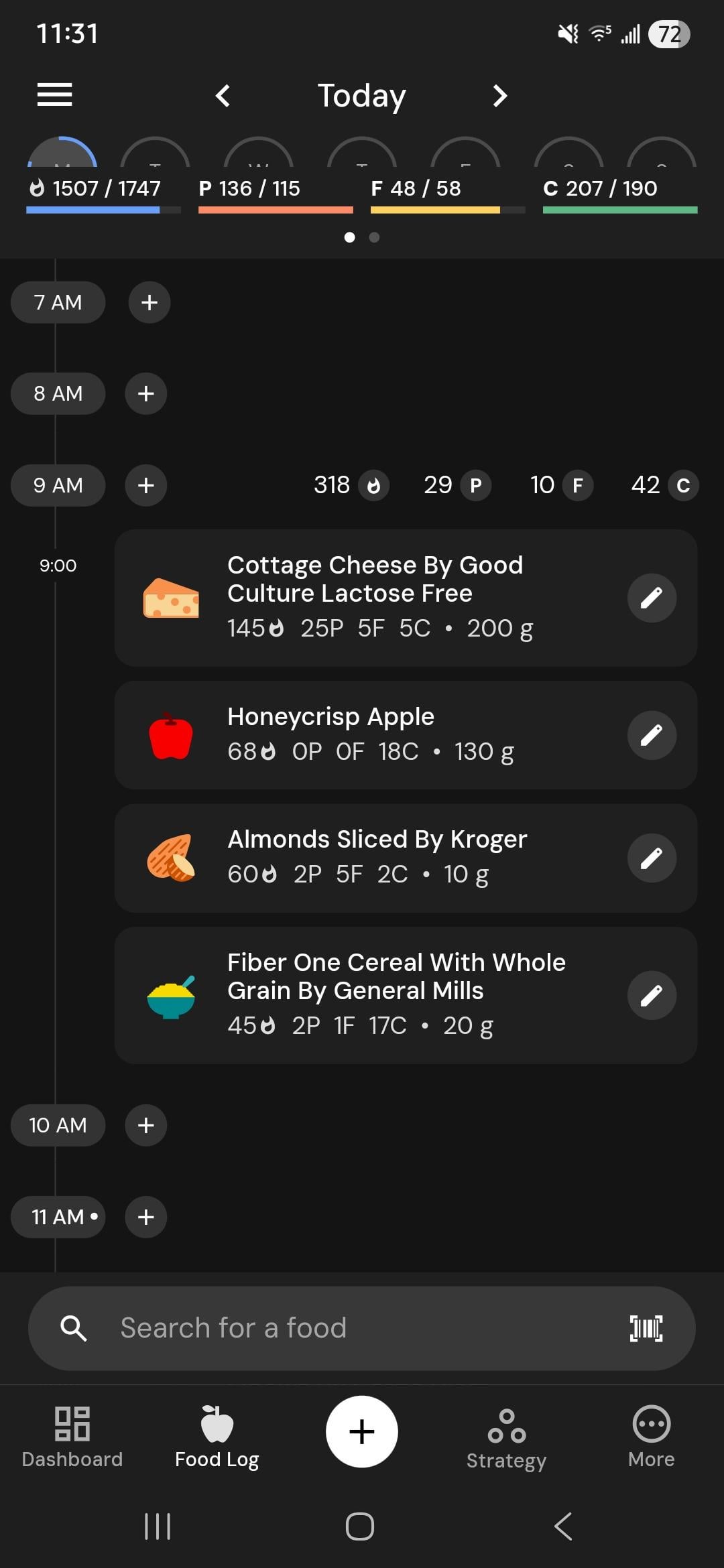Add food at 10 AM
Image resolution: width=724 pixels, height=1568 pixels.
(145, 1125)
